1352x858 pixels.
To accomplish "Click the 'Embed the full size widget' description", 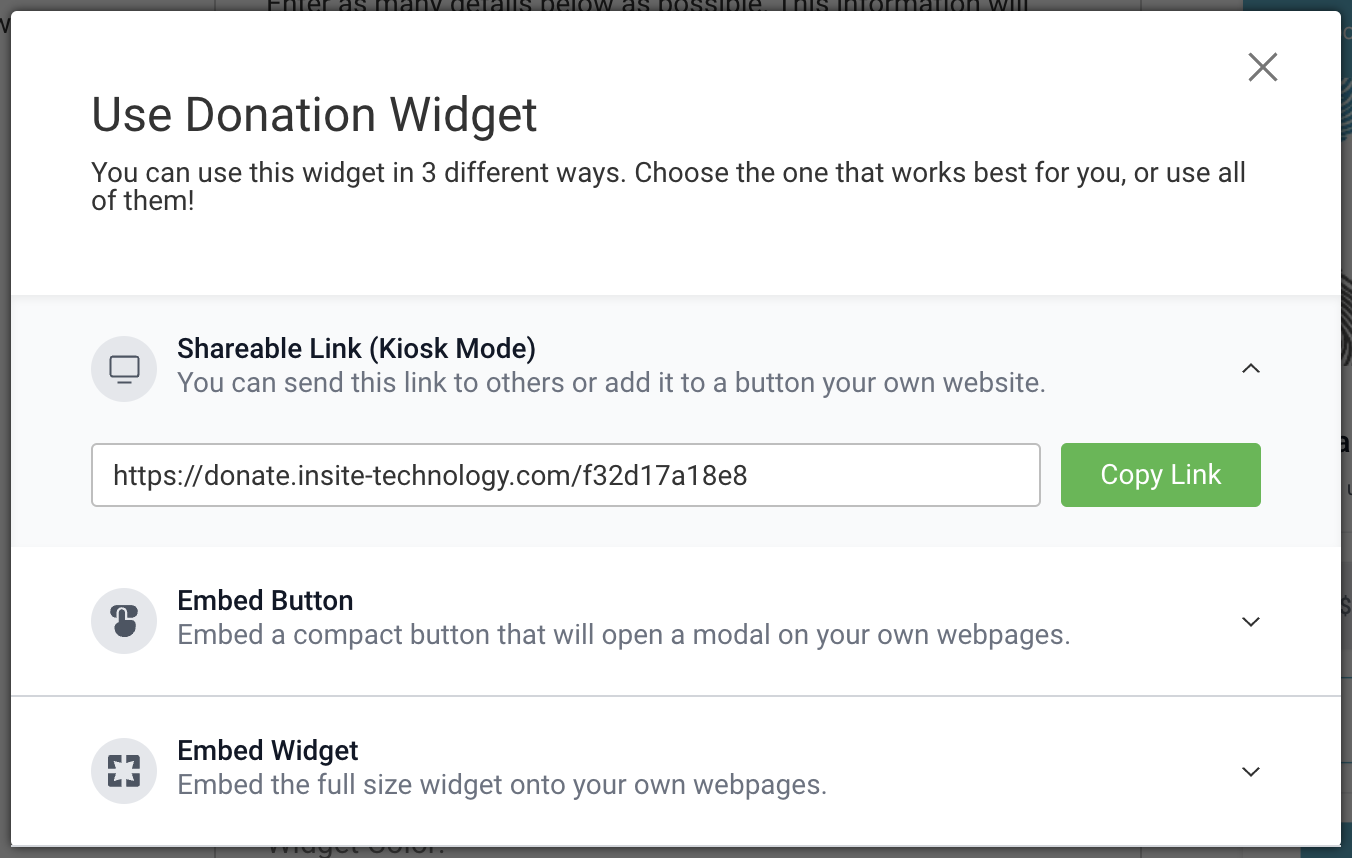I will (502, 785).
